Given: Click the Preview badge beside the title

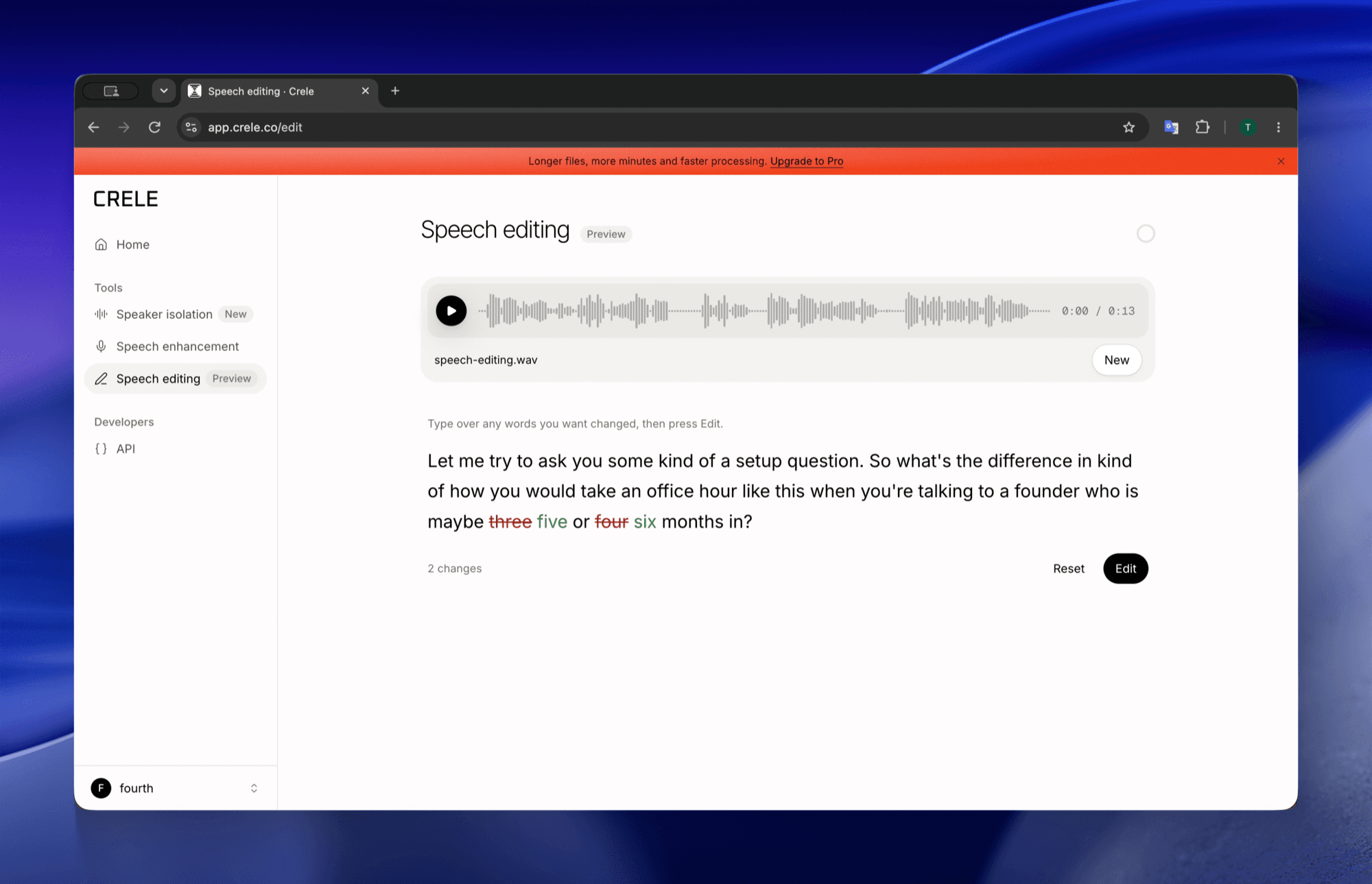Looking at the screenshot, I should (606, 234).
